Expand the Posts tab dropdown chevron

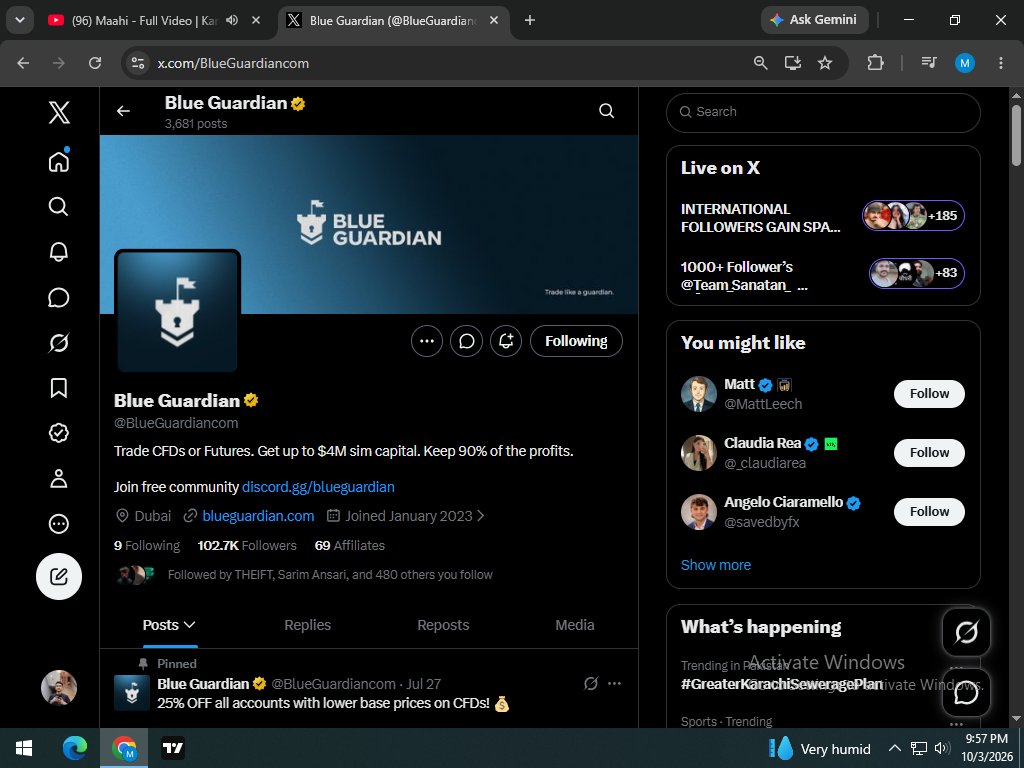click(x=189, y=625)
